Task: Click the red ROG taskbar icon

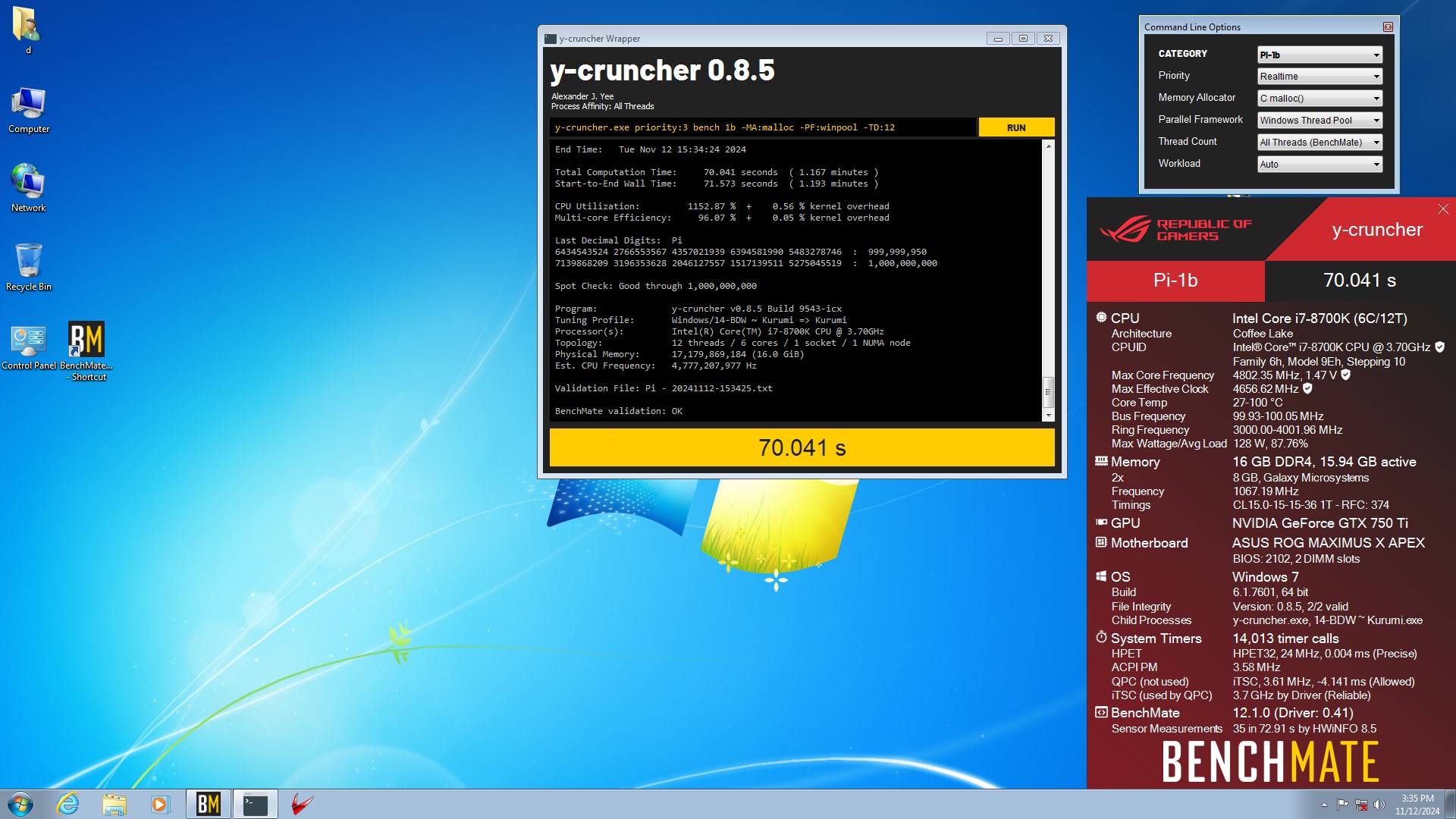Action: click(x=302, y=804)
